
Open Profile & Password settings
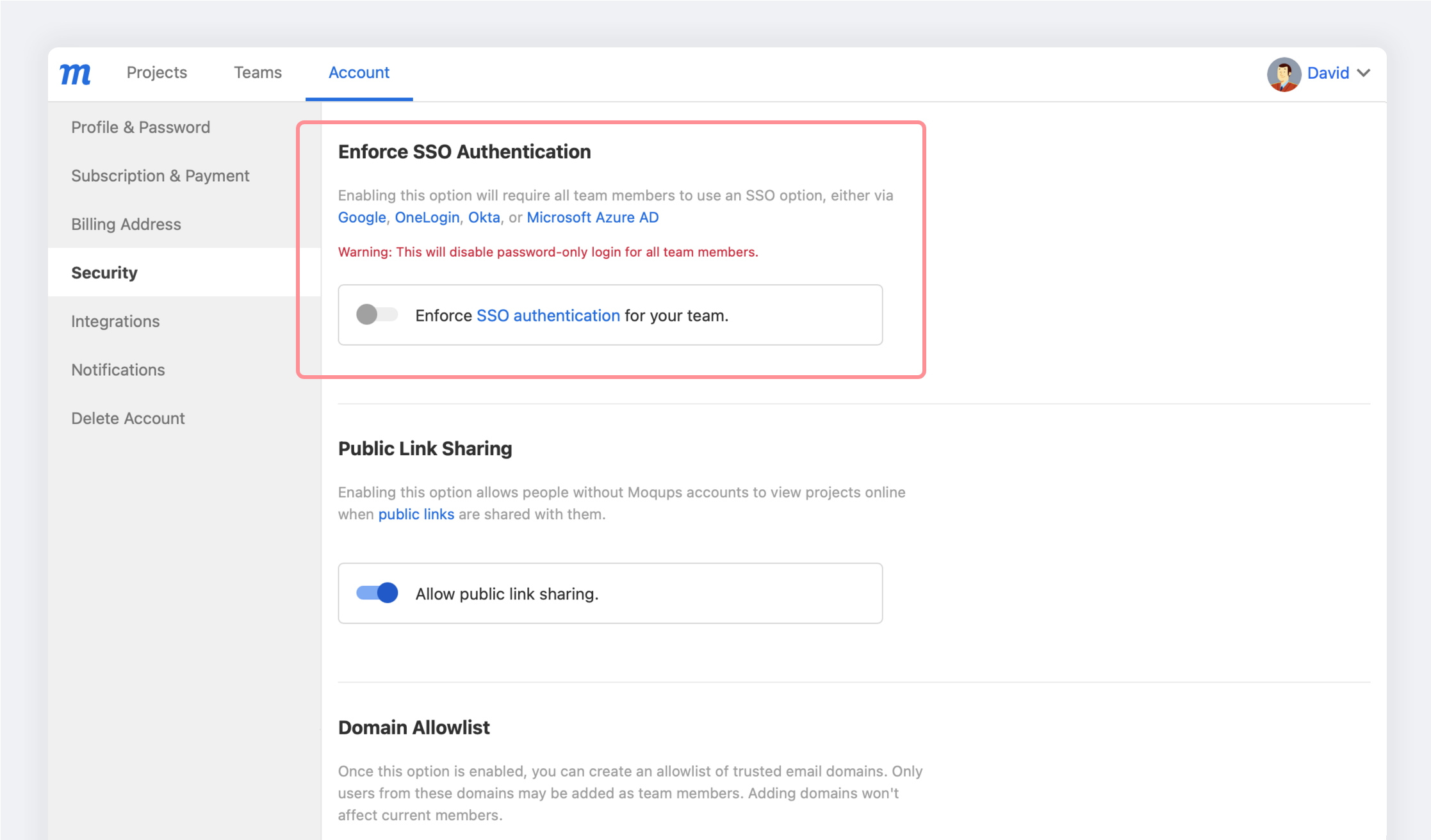pos(140,127)
